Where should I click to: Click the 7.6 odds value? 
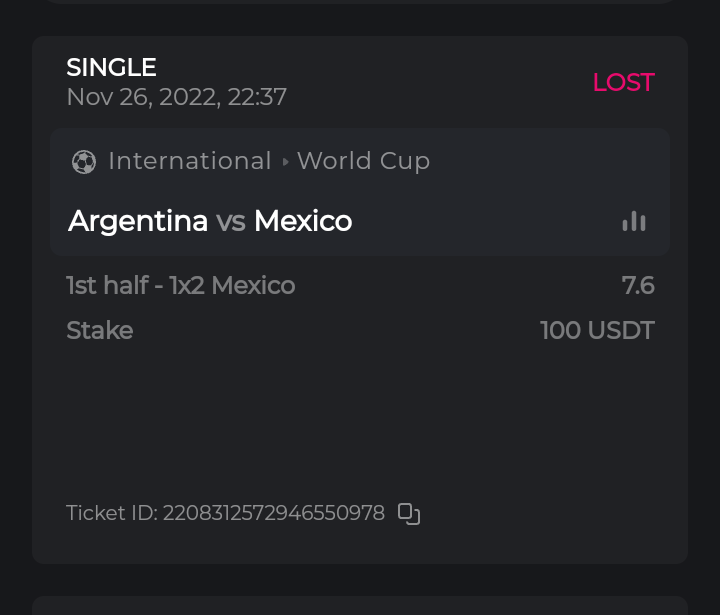(638, 286)
